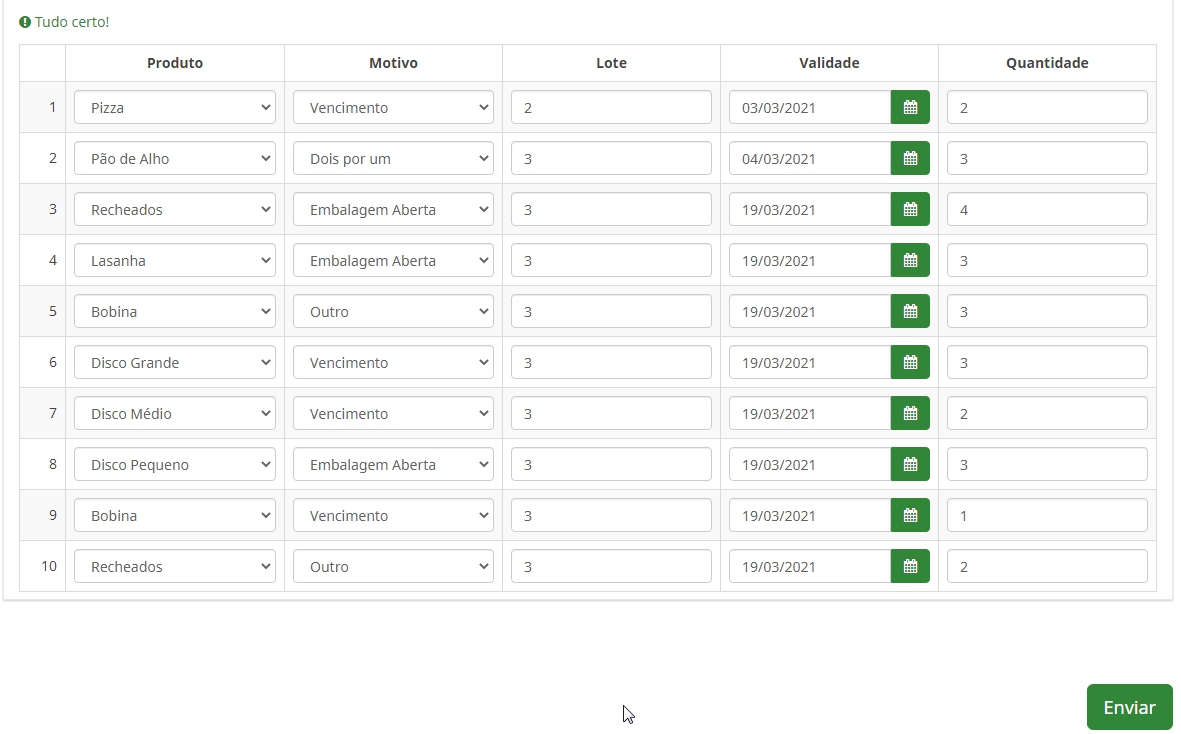Expand the Outro motivo dropdown in row 5
The width and height of the screenshot is (1181, 734).
(x=393, y=311)
